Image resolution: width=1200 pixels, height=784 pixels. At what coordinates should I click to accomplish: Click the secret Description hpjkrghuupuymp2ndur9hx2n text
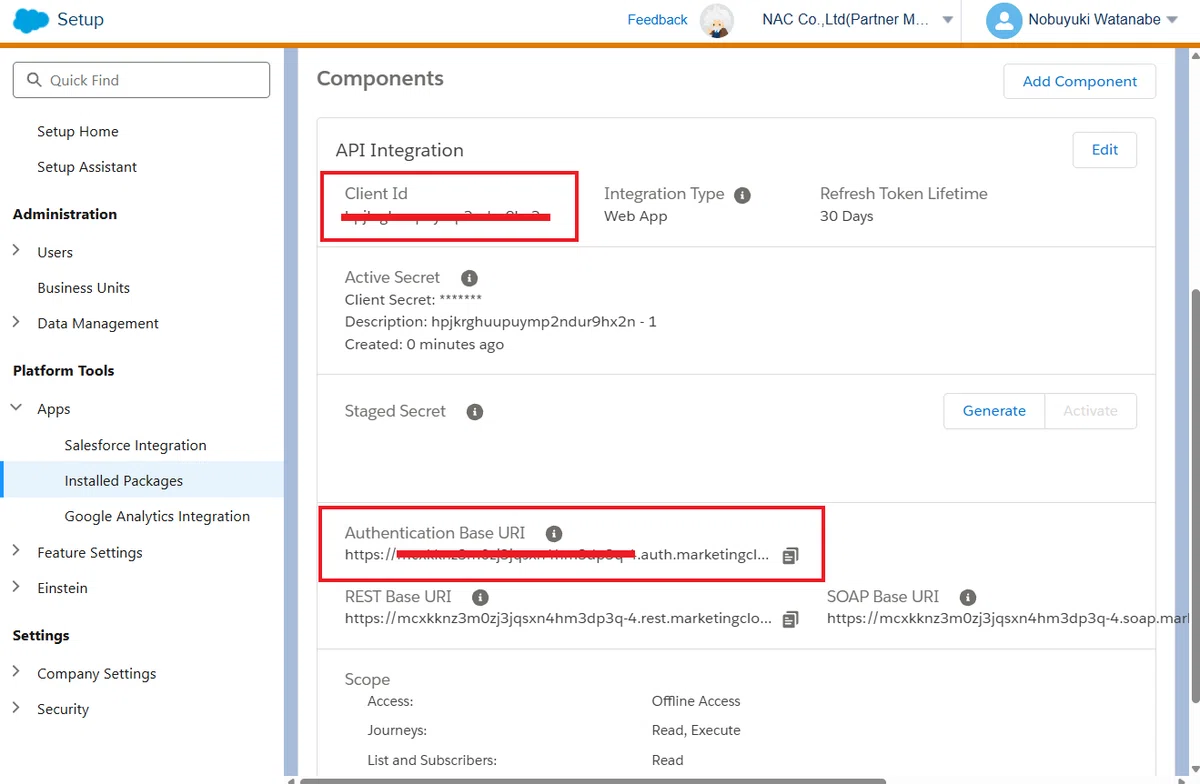(x=501, y=322)
